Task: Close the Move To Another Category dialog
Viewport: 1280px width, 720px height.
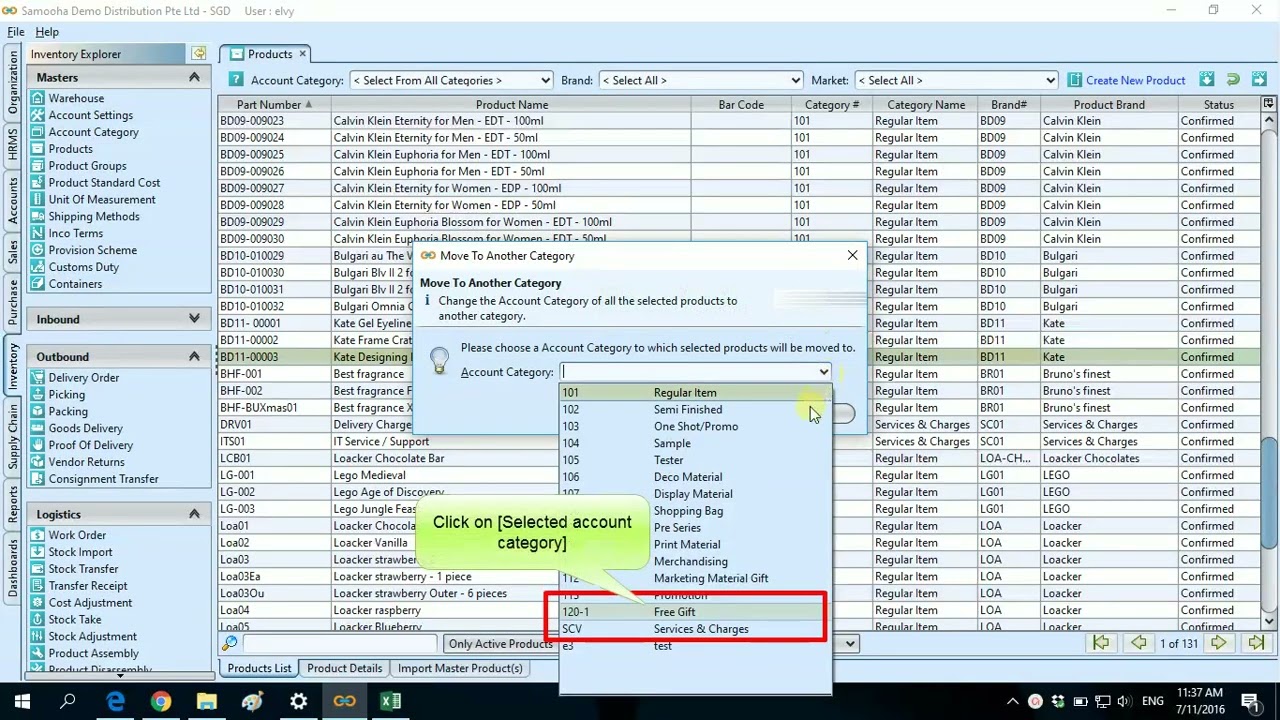Action: click(852, 256)
